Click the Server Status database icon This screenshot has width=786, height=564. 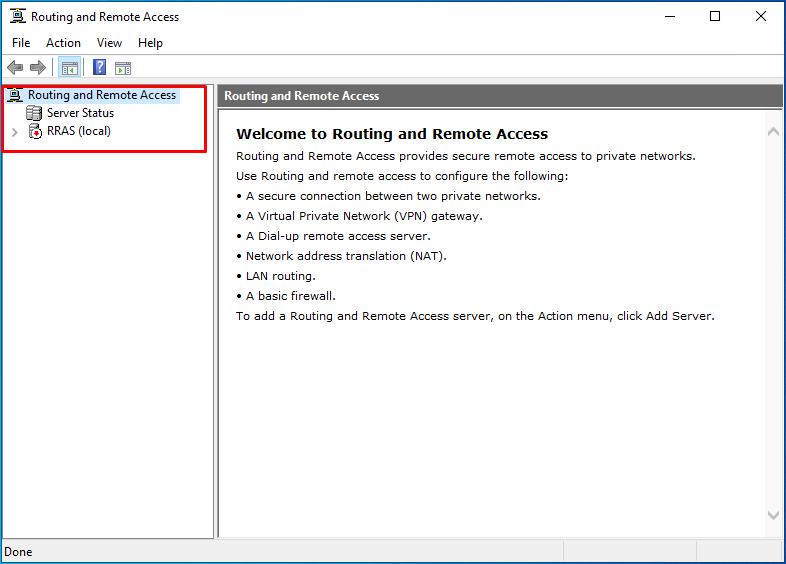(34, 113)
